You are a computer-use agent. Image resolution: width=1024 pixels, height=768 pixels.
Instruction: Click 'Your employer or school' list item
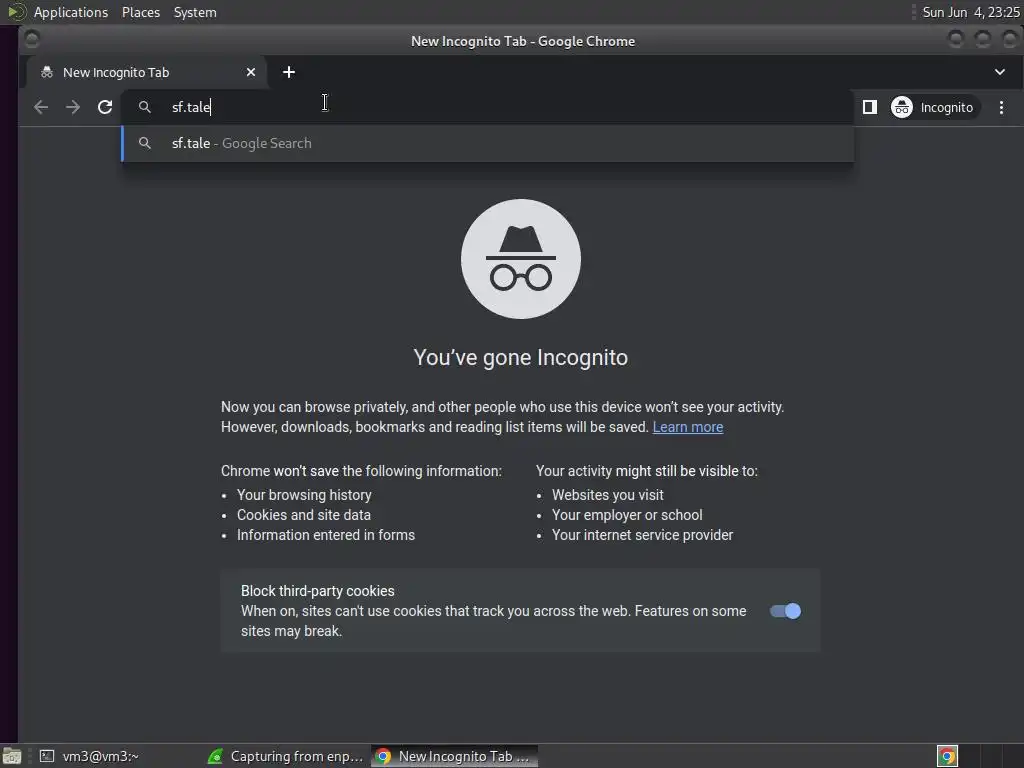point(627,515)
